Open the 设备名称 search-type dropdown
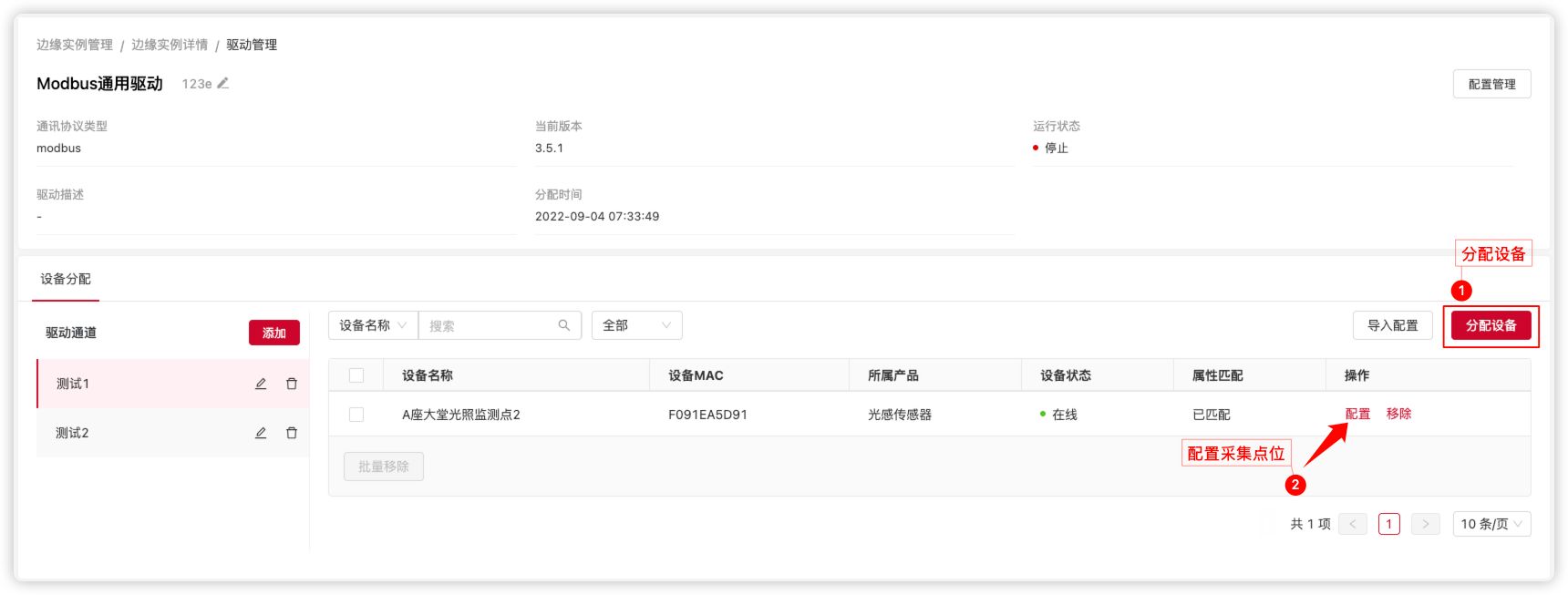Viewport: 1568px width, 595px height. [373, 325]
